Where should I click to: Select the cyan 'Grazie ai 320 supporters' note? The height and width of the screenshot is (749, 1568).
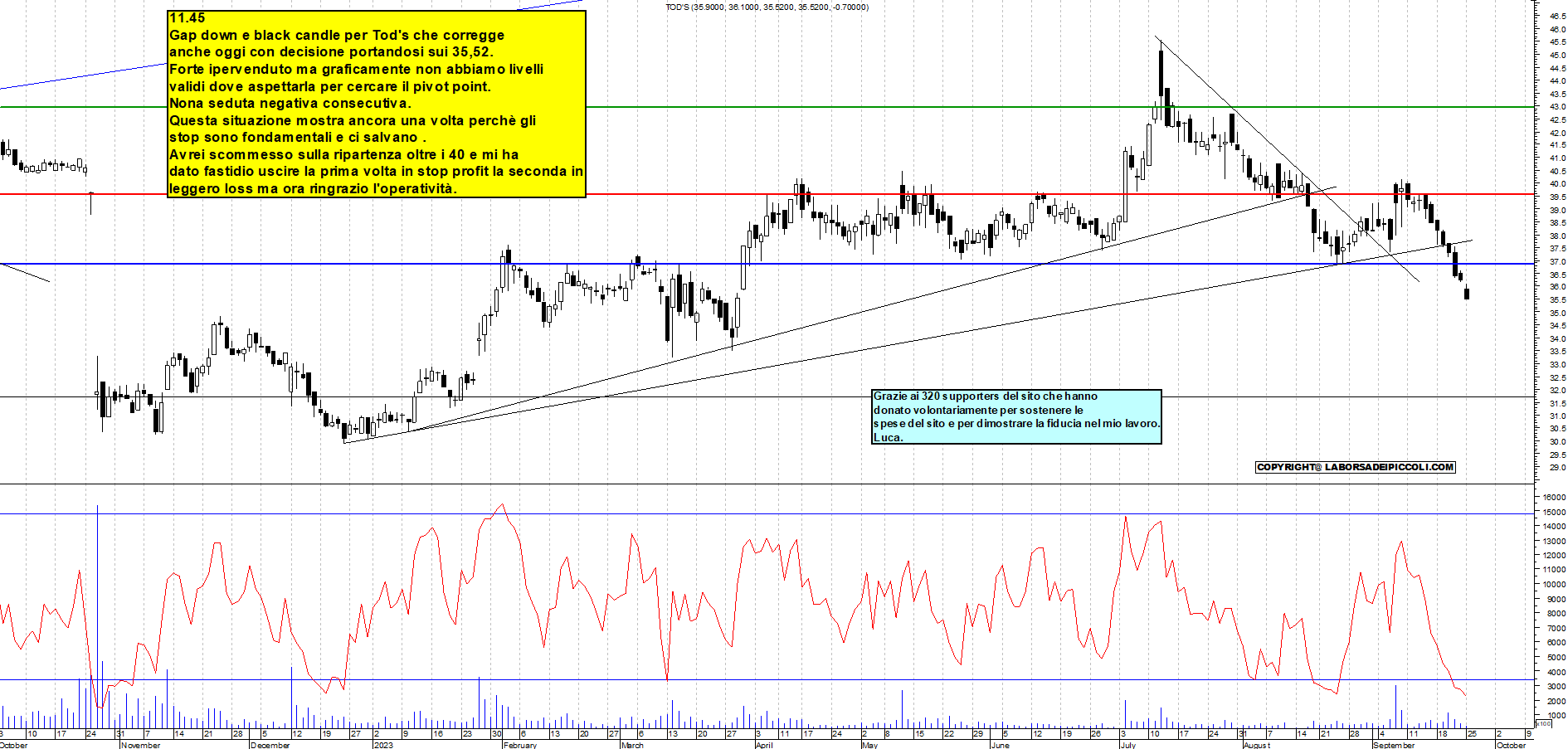1016,416
